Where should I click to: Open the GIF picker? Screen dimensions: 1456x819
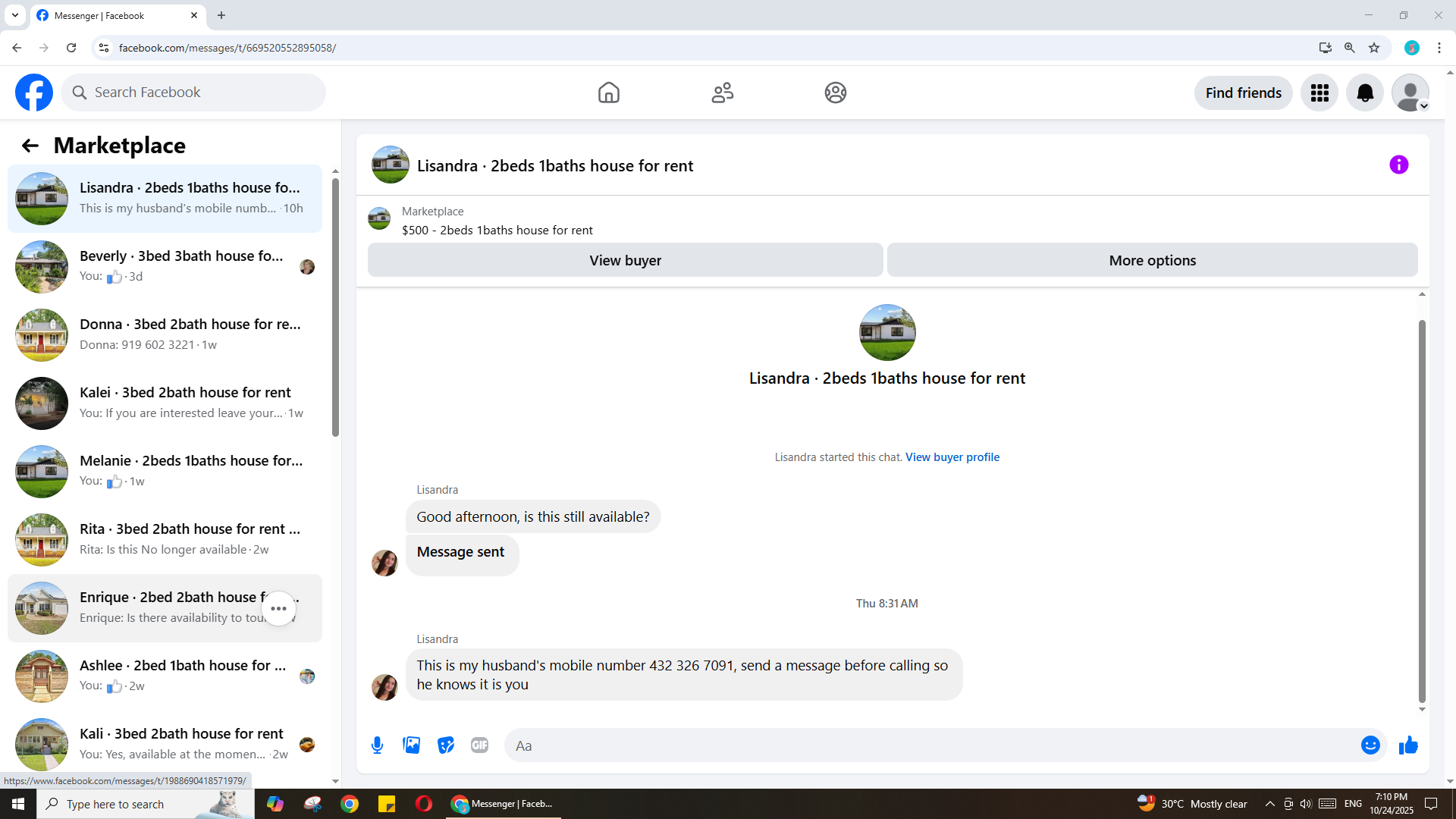click(x=479, y=745)
